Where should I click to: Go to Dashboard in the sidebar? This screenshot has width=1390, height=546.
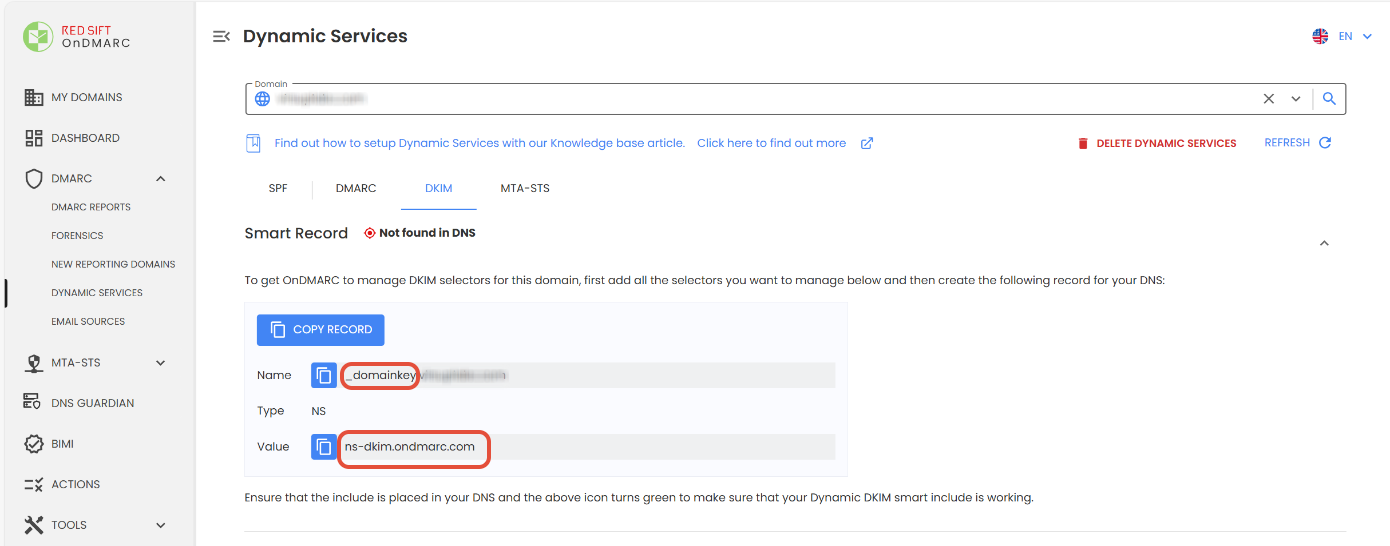point(85,138)
